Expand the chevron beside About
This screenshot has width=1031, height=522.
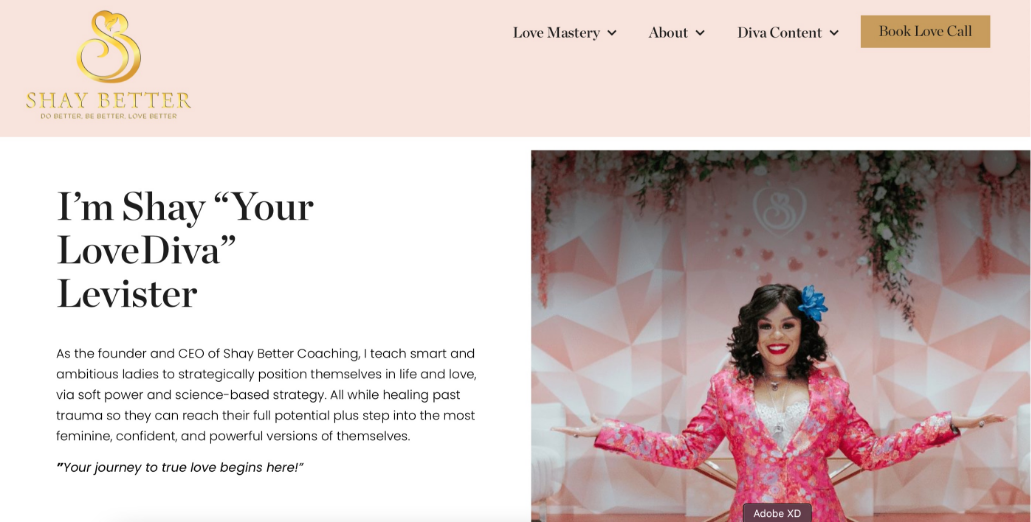700,33
